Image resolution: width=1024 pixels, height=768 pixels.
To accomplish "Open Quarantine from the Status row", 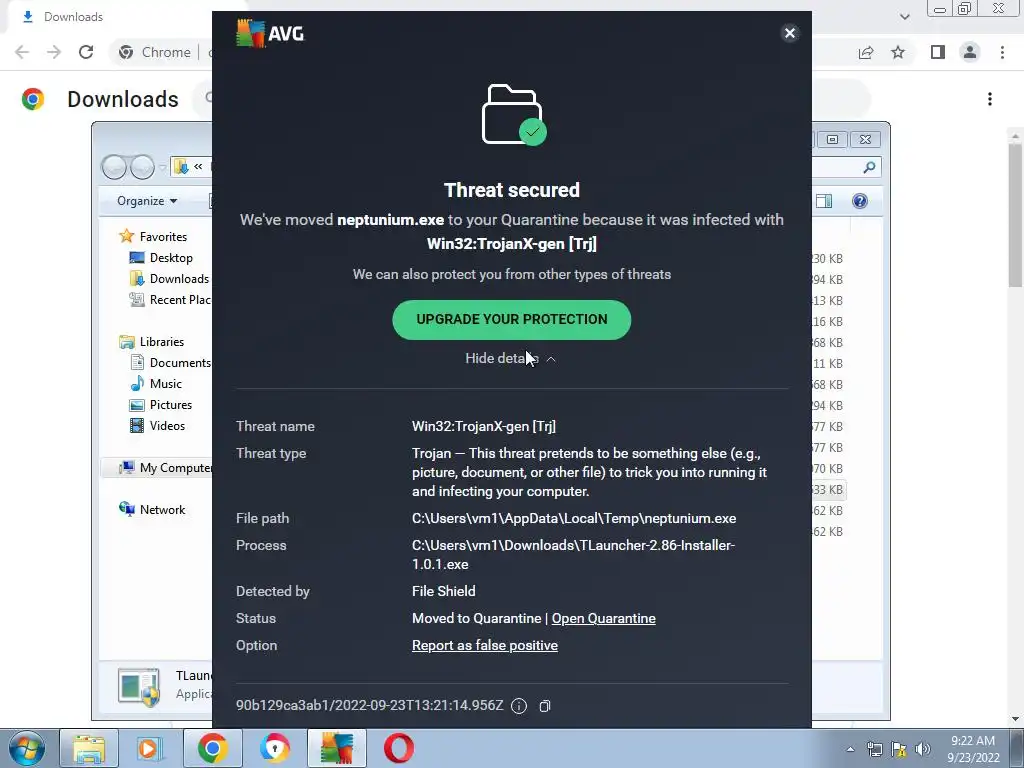I will pos(603,618).
